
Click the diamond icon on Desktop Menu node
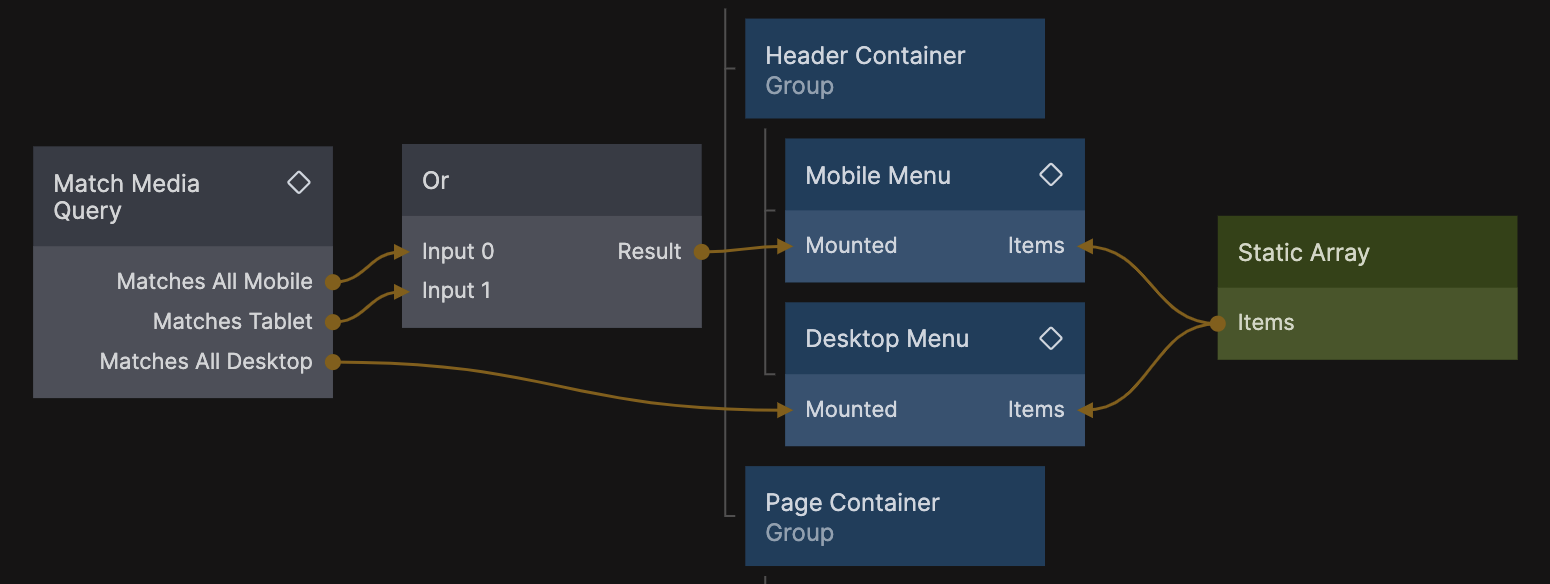point(1050,339)
